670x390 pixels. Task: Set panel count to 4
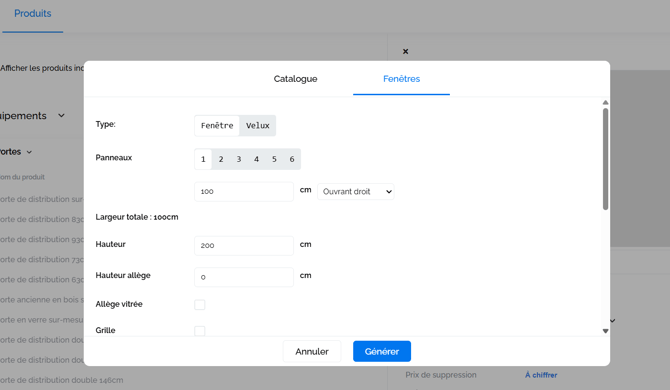pos(256,159)
